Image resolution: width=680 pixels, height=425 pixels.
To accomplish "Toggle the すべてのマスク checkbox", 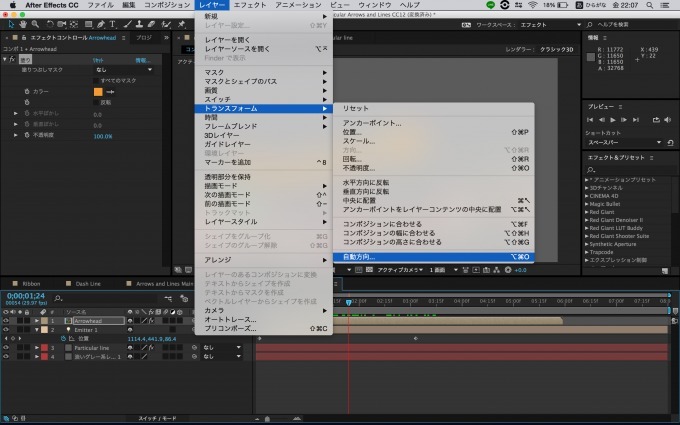I will (97, 79).
